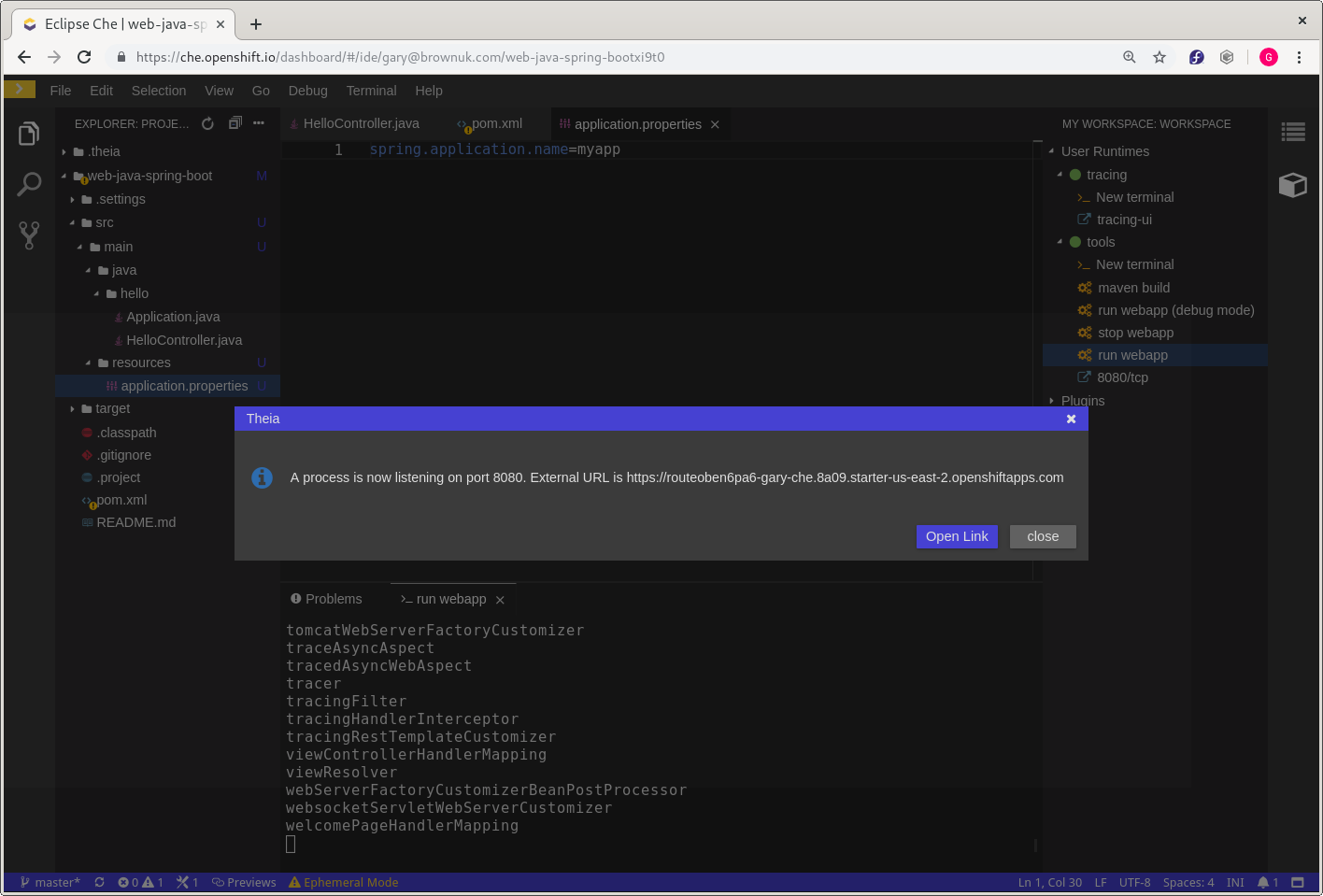1323x896 pixels.
Task: Expand the Plugins section
Action: pos(1050,401)
